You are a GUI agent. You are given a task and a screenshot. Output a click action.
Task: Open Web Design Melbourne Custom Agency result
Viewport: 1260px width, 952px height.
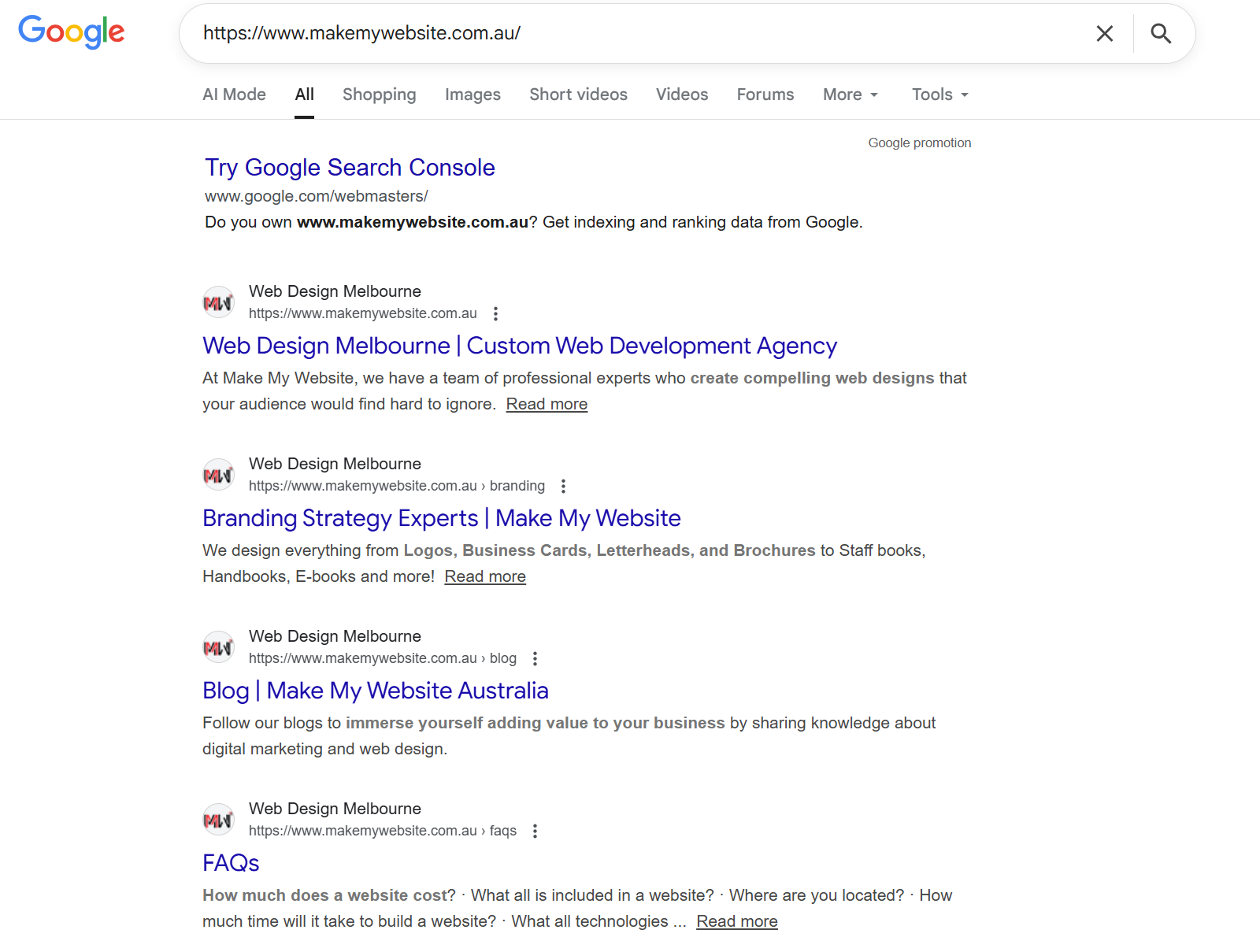pos(519,346)
